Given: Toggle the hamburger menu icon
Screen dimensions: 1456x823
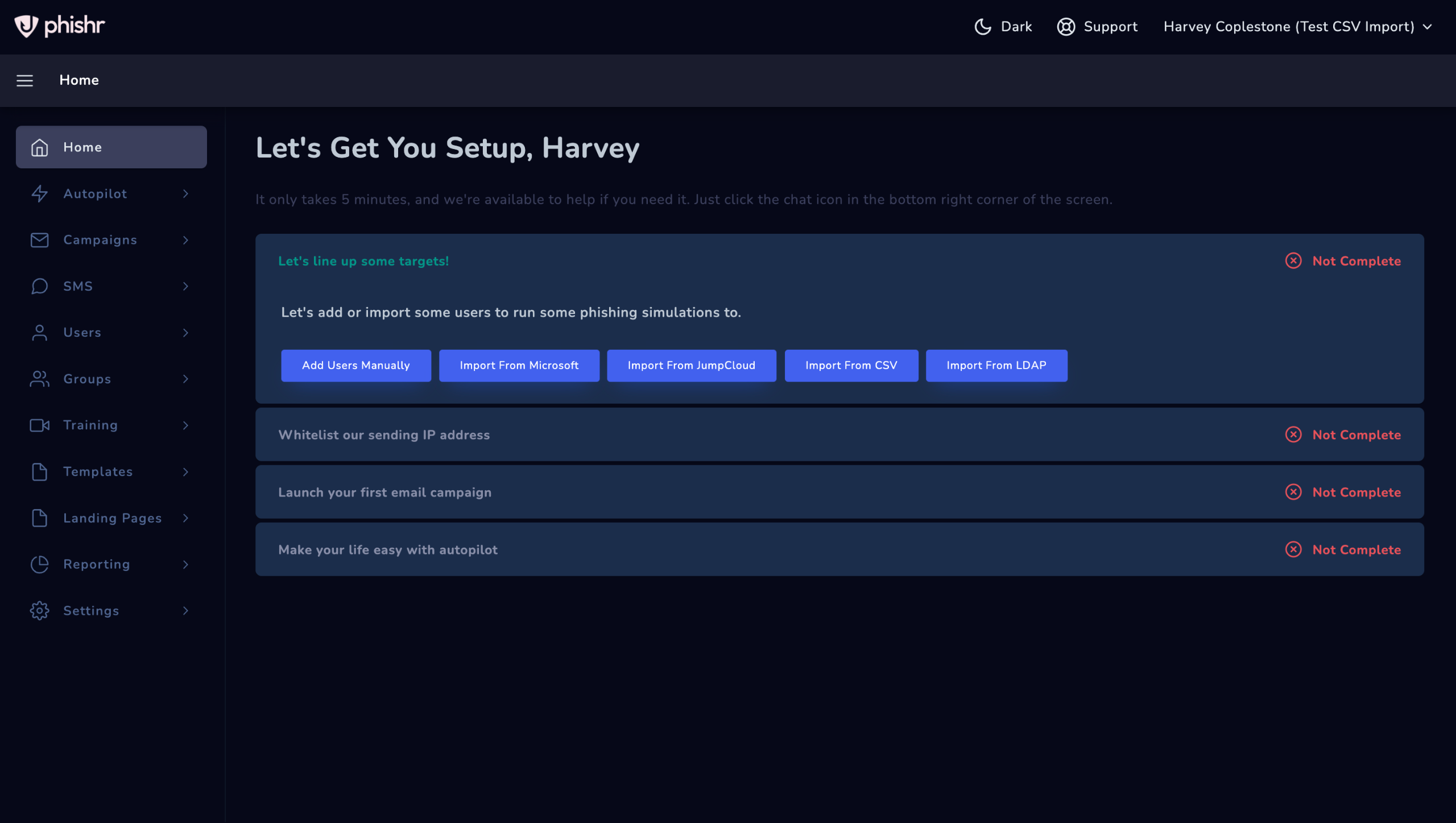Looking at the screenshot, I should 24,81.
